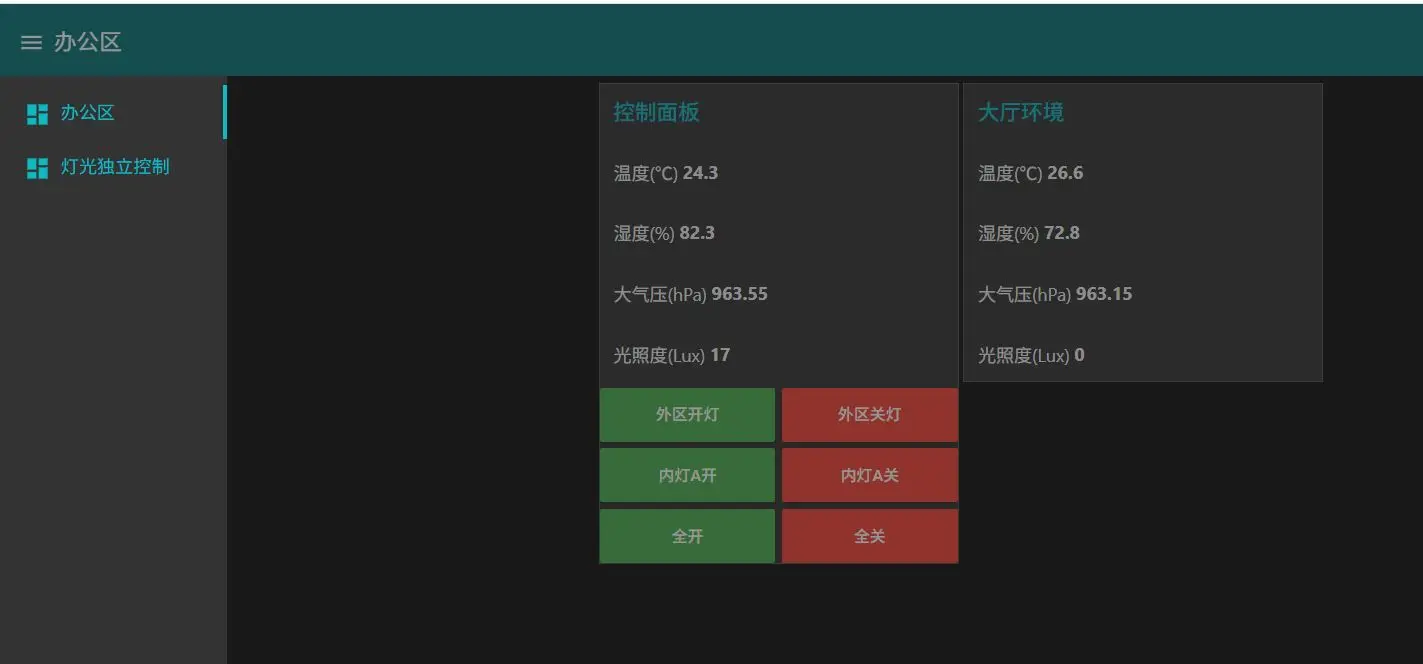Click the 办公区 title in header bar
Screen dimensions: 1423x664
pyautogui.click(x=88, y=42)
